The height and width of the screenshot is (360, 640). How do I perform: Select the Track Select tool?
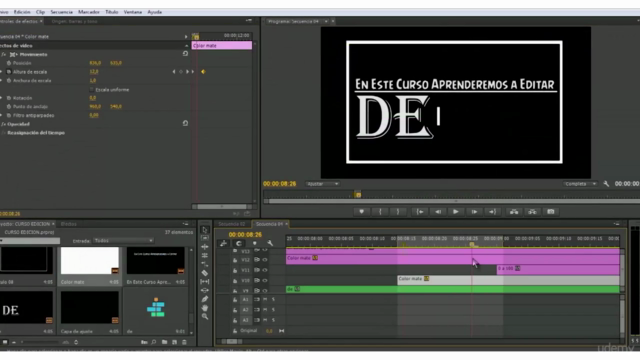click(205, 238)
